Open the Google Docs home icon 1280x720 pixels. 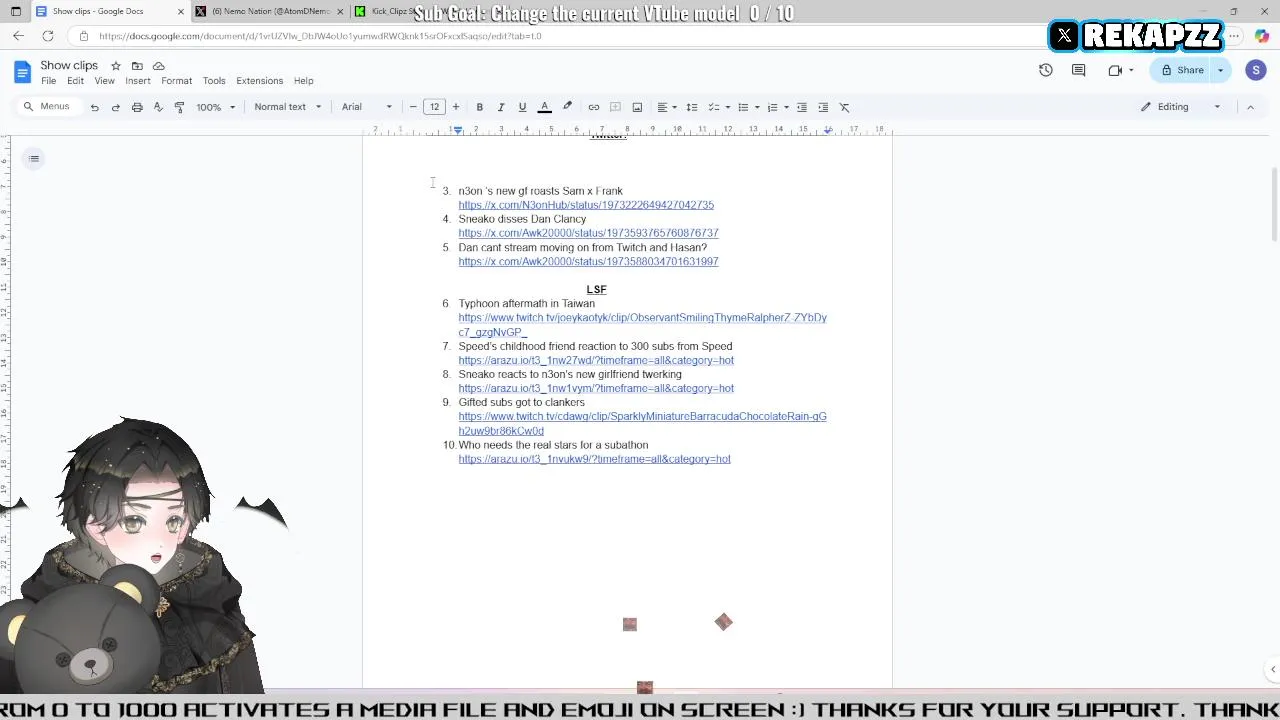click(22, 71)
